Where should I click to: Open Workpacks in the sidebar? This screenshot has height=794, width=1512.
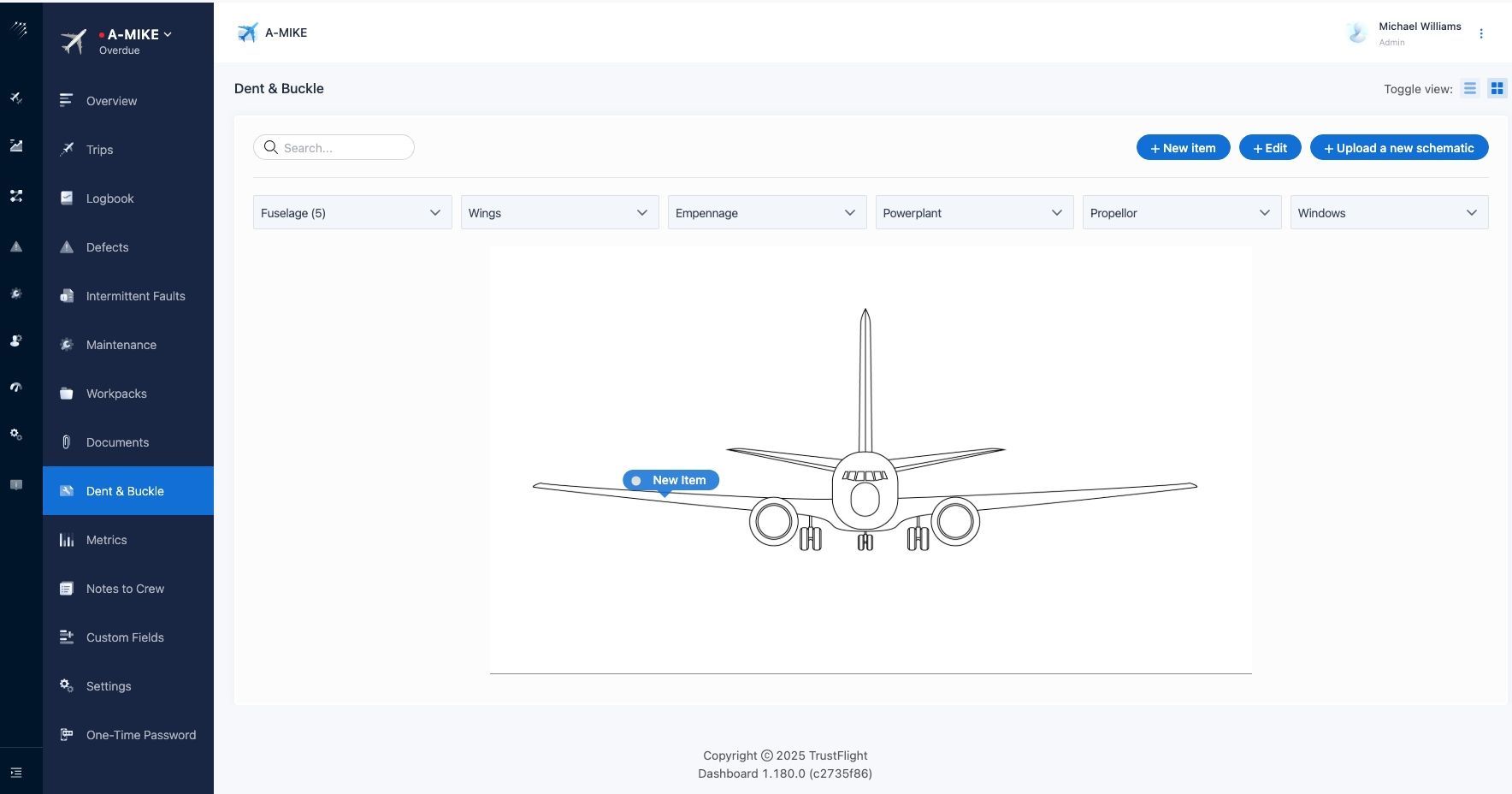(x=128, y=394)
